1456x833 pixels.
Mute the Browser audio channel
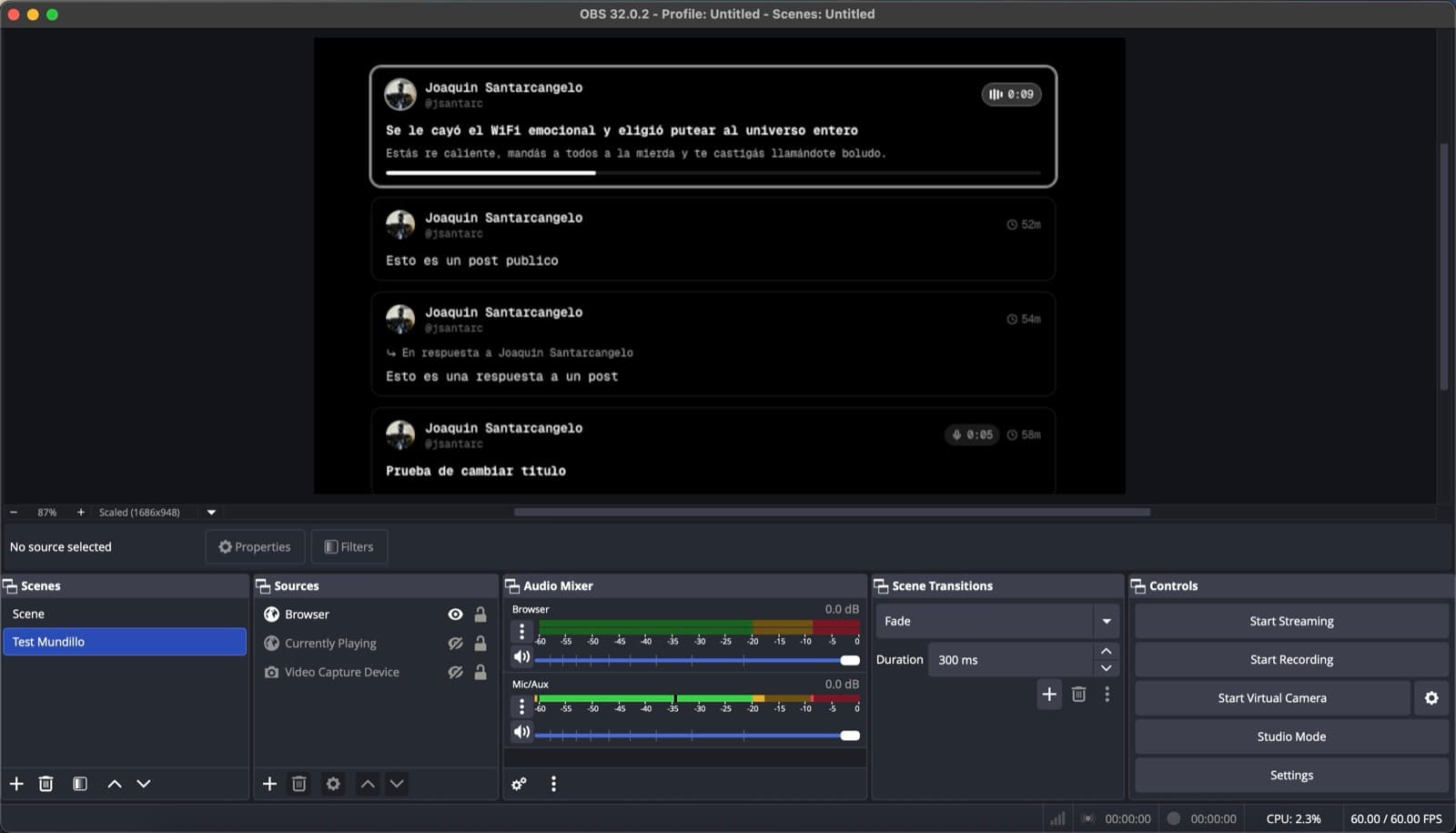coord(521,657)
